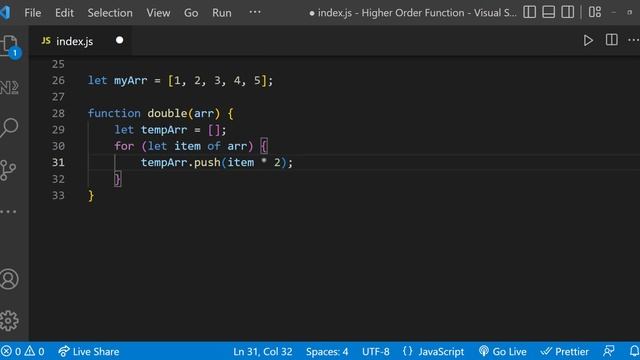Open the Edit menu
640x360 pixels.
tap(64, 13)
